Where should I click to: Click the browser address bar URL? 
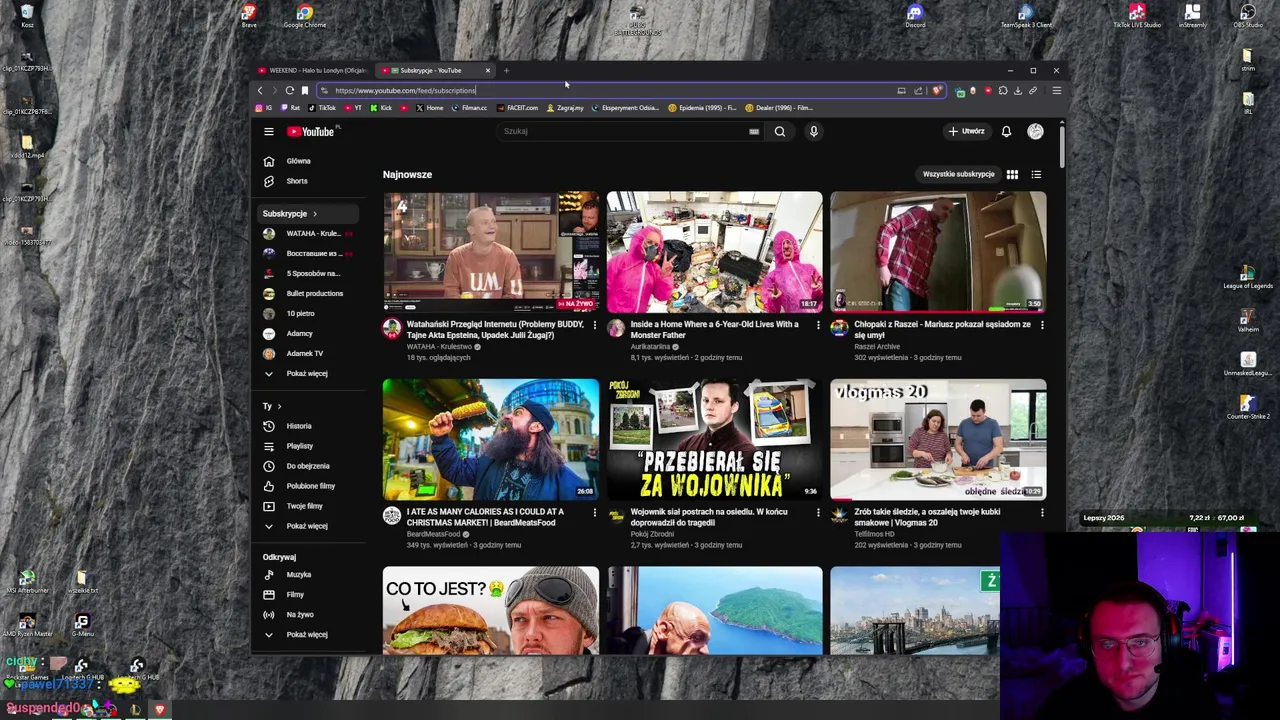(x=405, y=90)
